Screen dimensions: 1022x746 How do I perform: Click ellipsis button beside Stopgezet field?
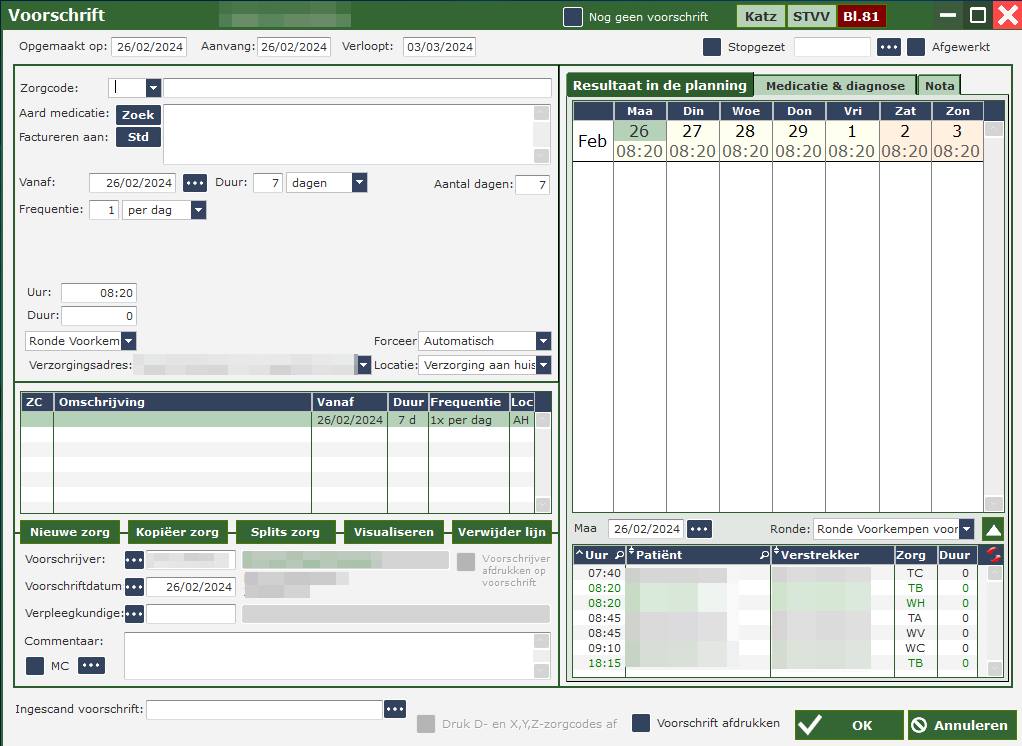click(889, 47)
